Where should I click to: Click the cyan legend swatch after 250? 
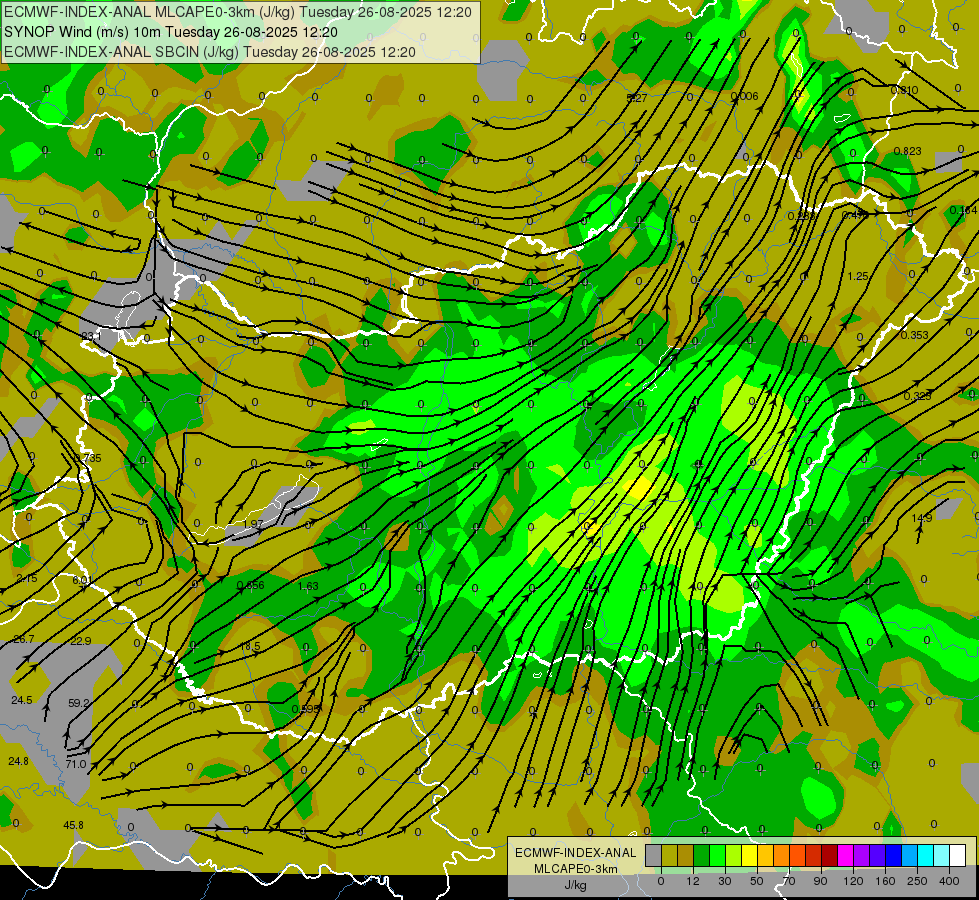[926, 855]
